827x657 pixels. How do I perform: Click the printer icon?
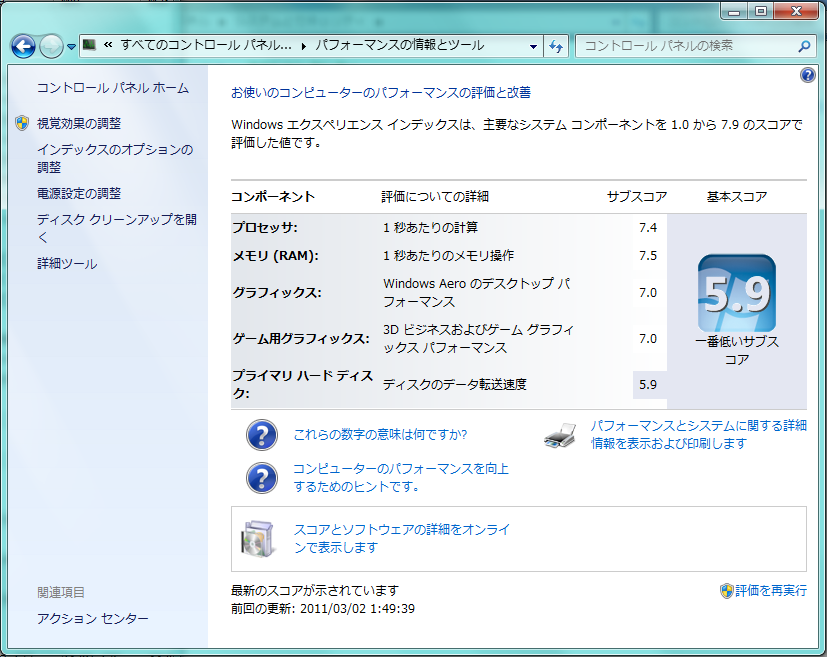tap(560, 436)
